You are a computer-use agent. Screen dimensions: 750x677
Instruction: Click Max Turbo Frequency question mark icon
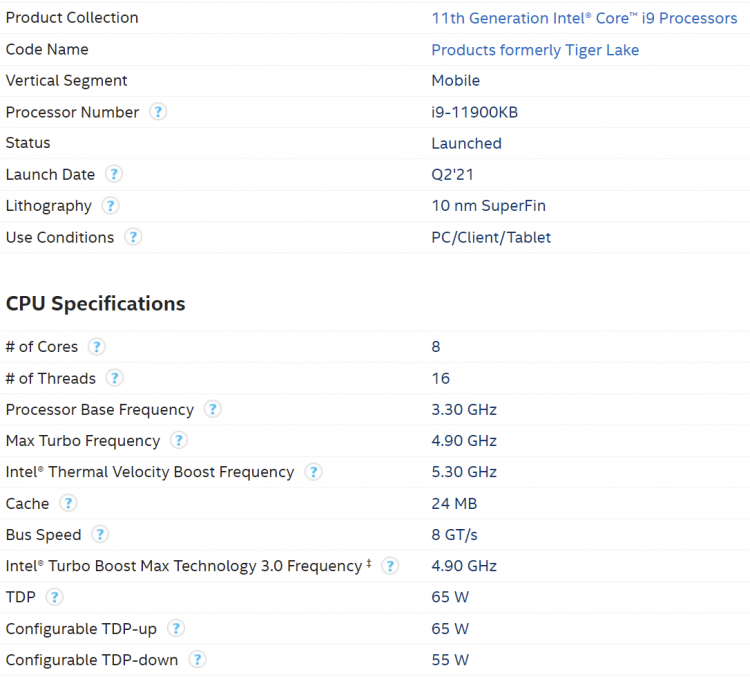(x=178, y=440)
